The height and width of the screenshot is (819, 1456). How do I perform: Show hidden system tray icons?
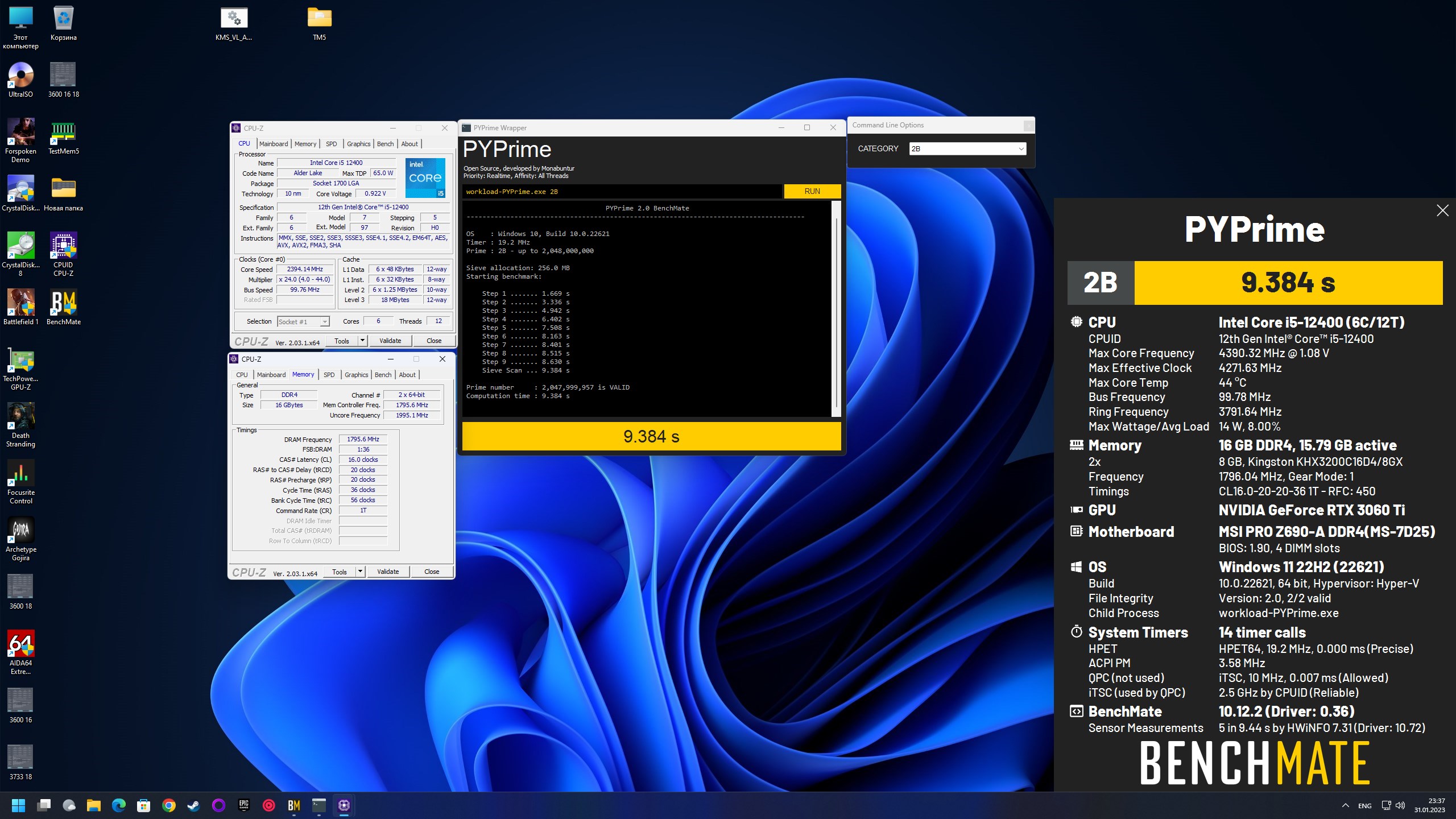(1345, 805)
